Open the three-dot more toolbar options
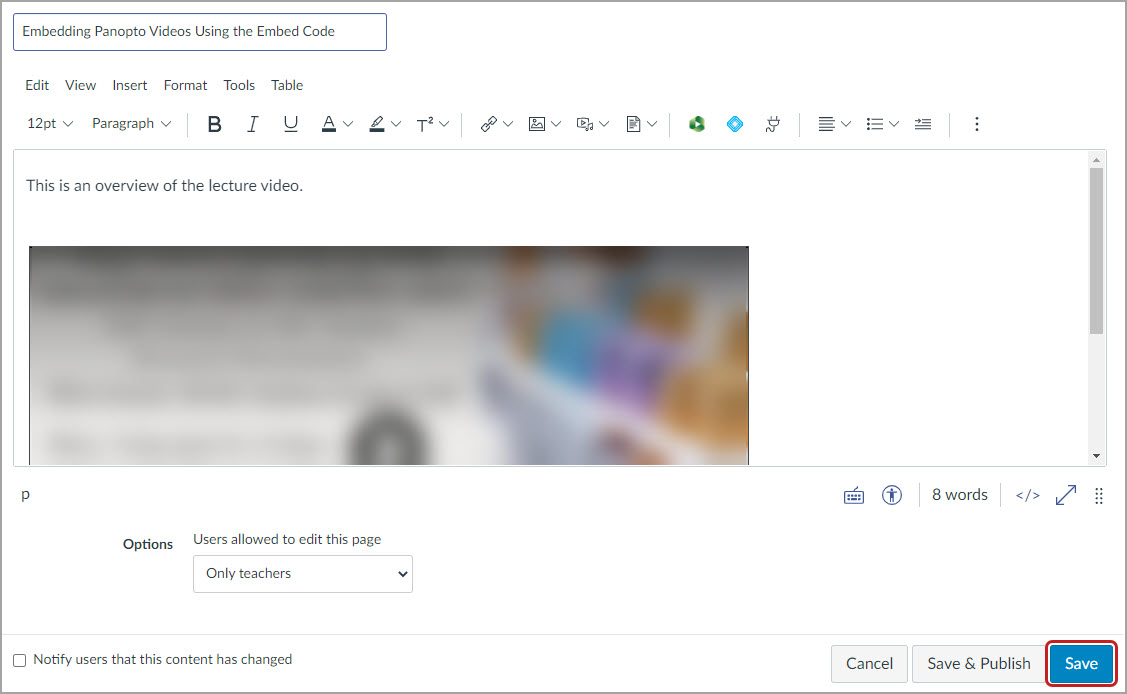1127x694 pixels. (x=976, y=124)
